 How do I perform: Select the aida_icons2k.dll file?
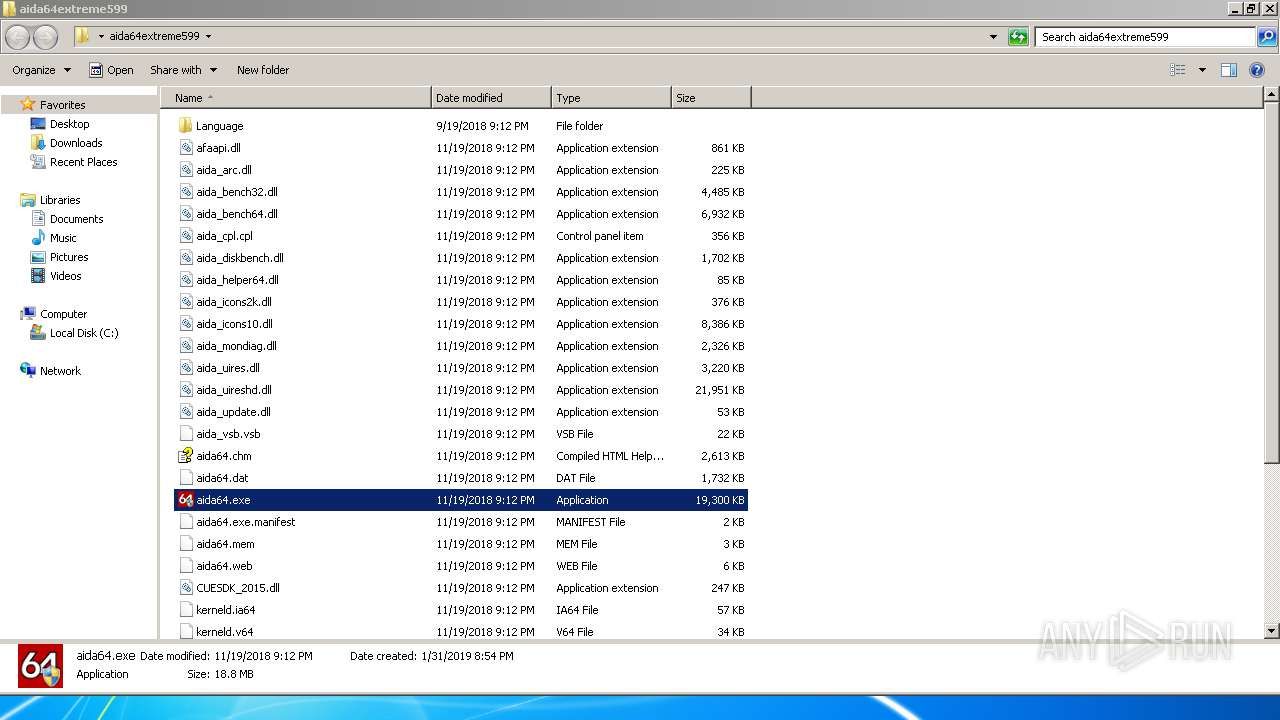coord(461,302)
